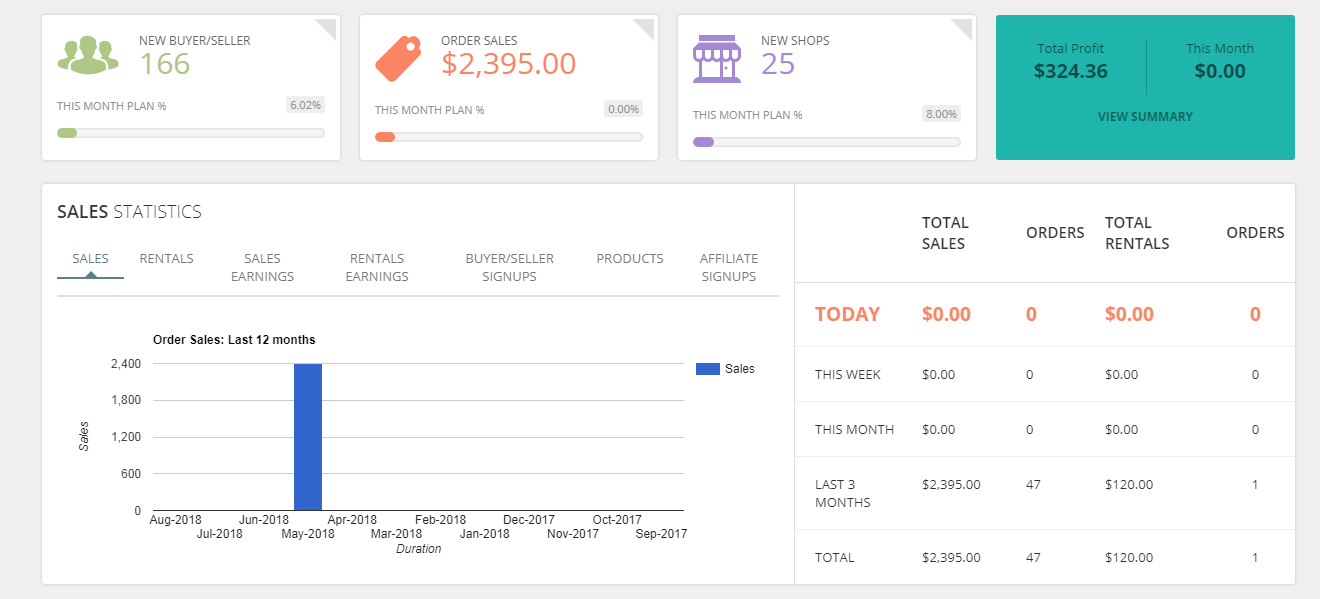Click the folded corner on New Shops card
Image resolution: width=1320 pixels, height=599 pixels.
(x=962, y=28)
